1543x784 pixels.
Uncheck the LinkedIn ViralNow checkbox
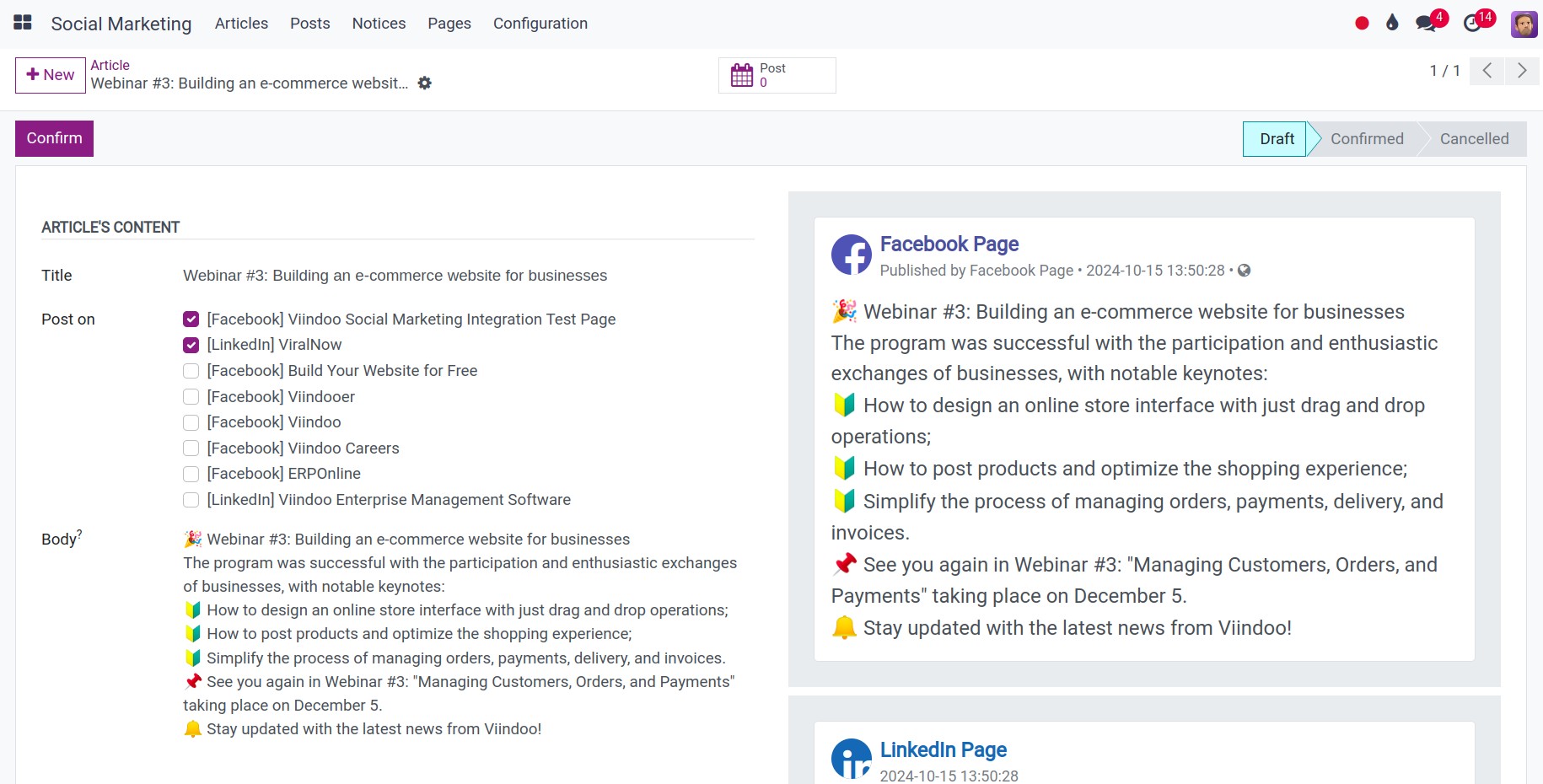coord(191,345)
